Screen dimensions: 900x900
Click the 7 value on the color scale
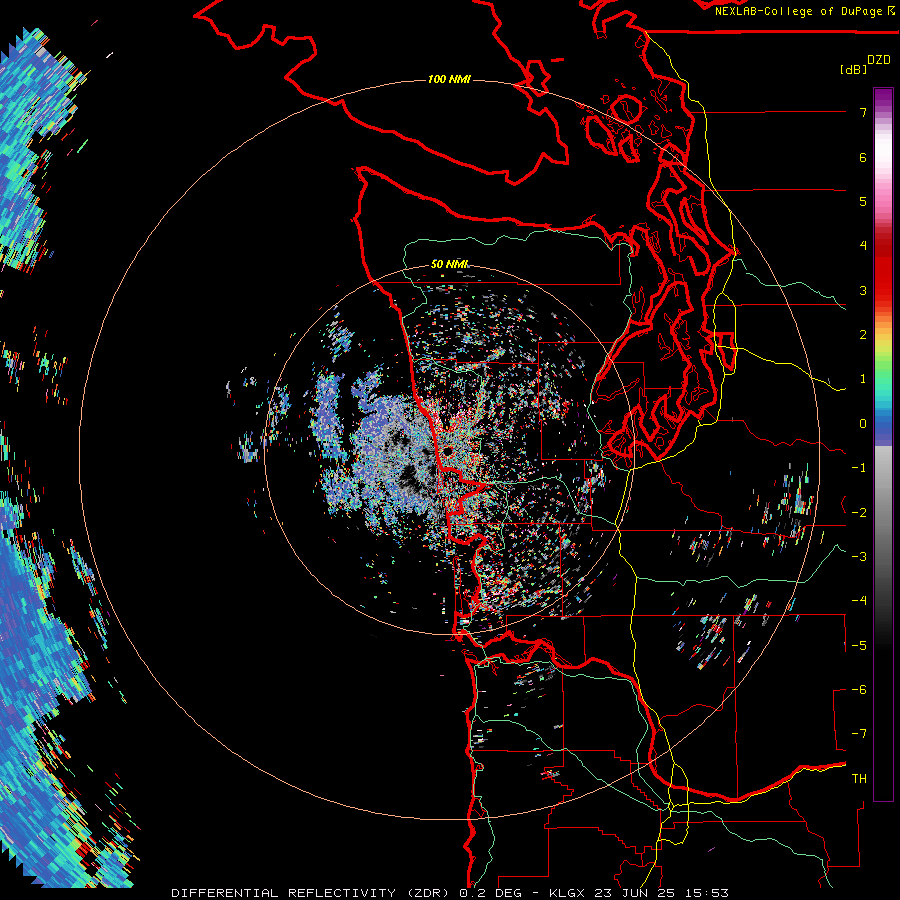pos(863,112)
